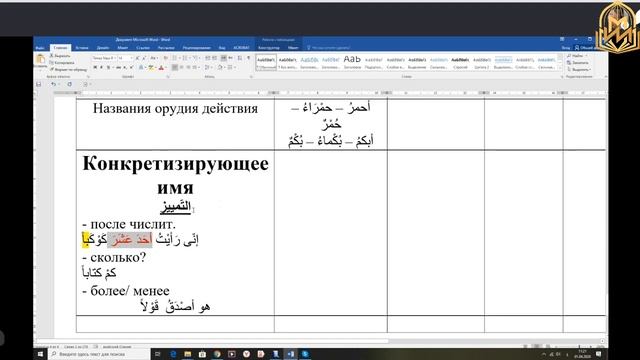The image size is (640, 360).
Task: Open the font name dropdown
Action: 115,58
